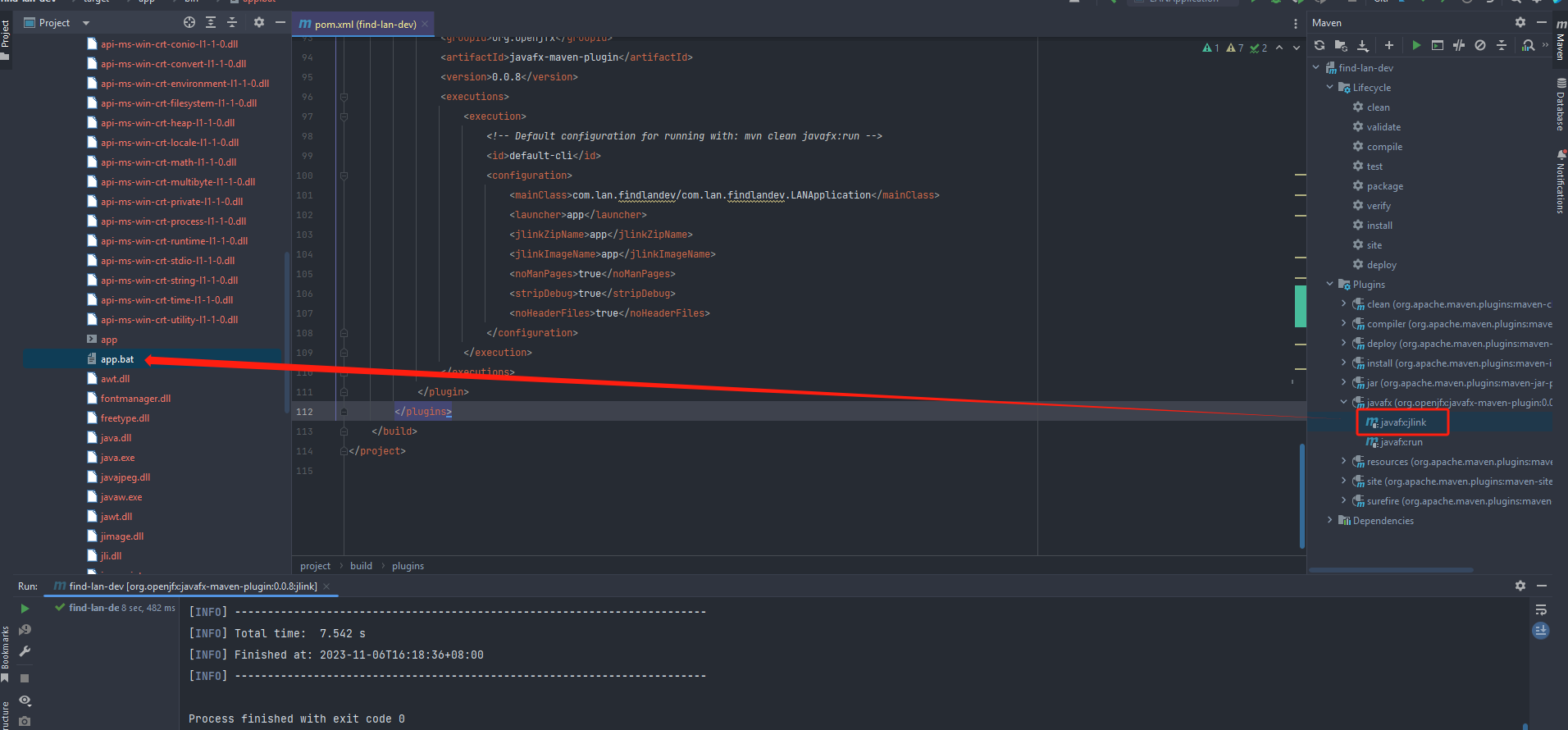Run the selected Maven build
This screenshot has width=1568, height=730.
(x=1416, y=46)
